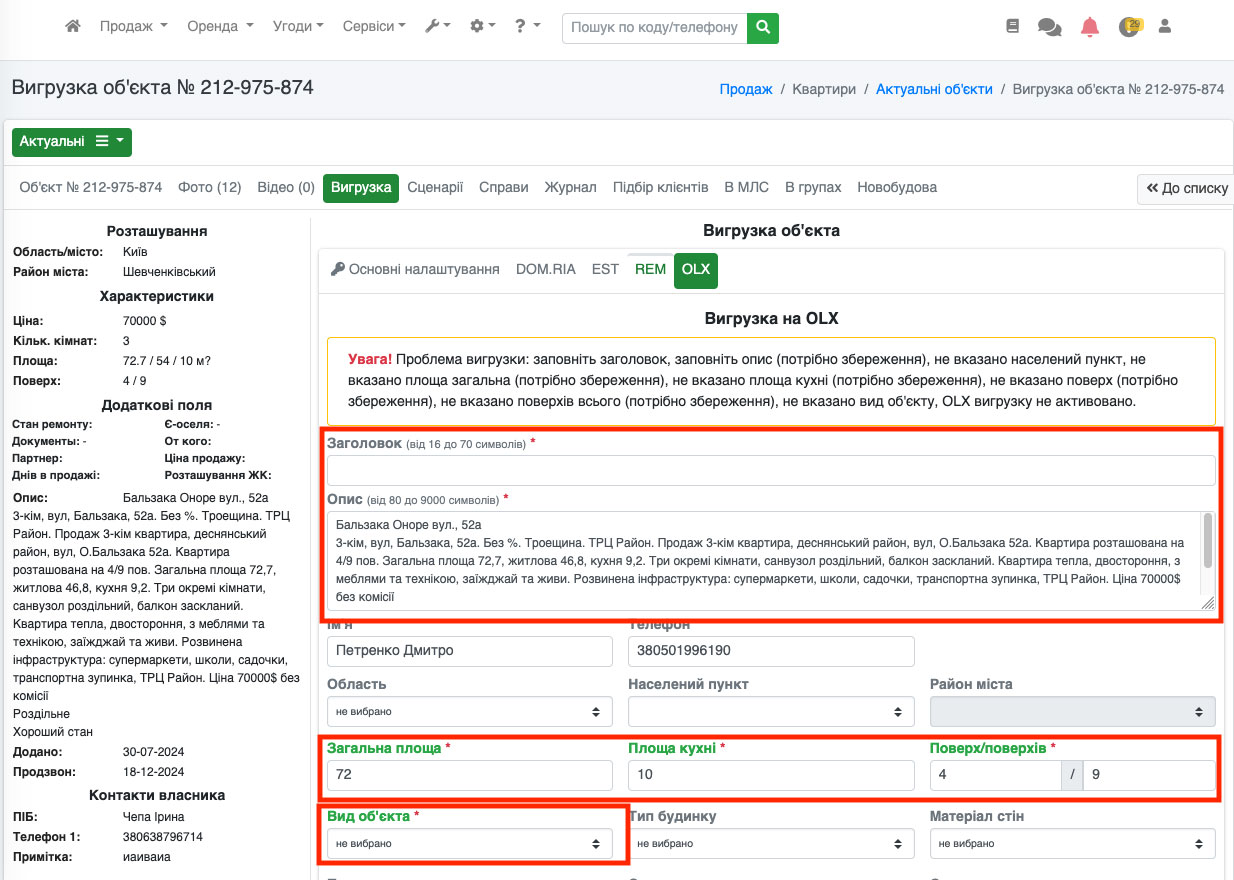
Task: Open the Матеріал стін select box
Action: (x=1072, y=844)
